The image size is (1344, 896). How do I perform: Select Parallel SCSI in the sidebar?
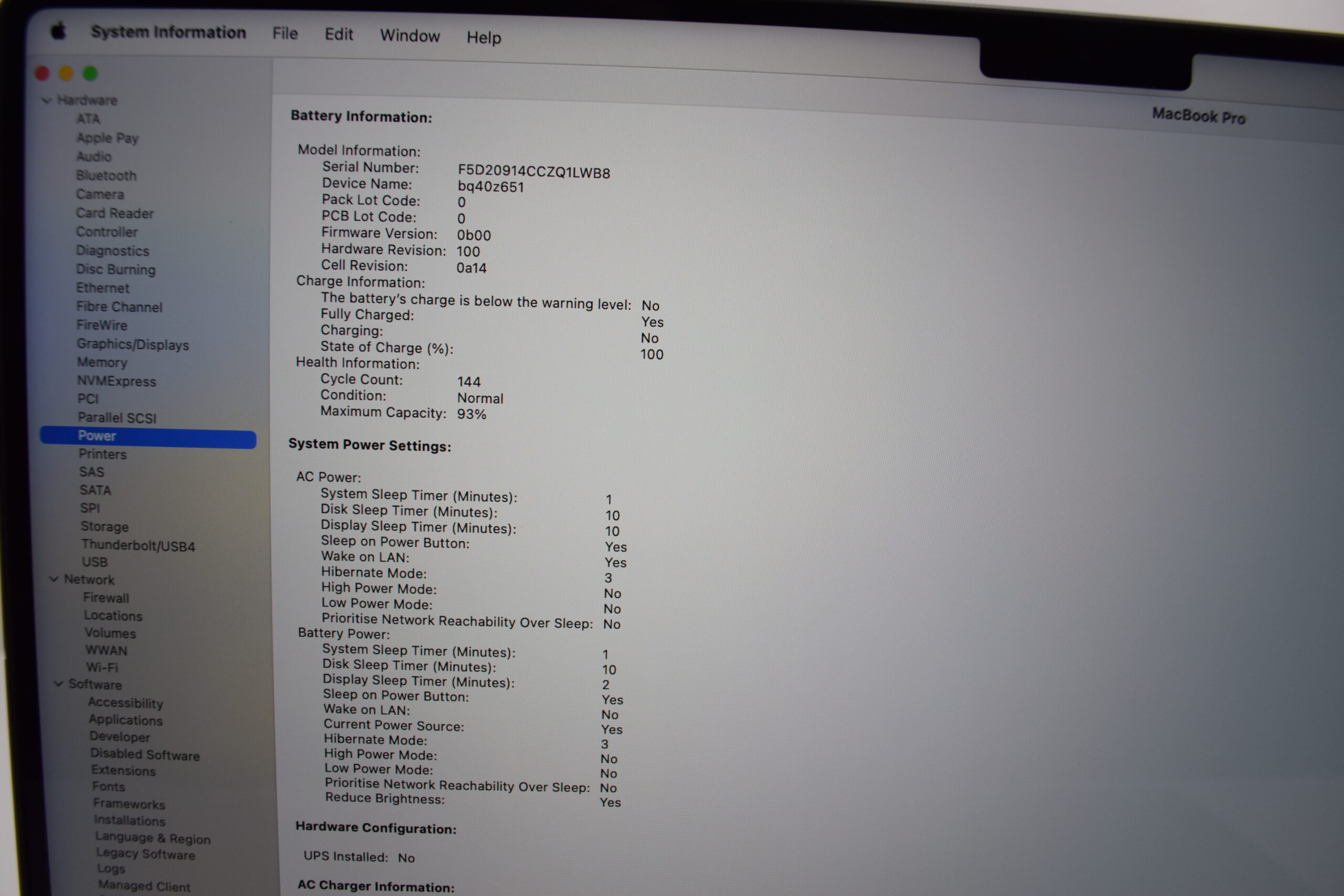tap(117, 418)
